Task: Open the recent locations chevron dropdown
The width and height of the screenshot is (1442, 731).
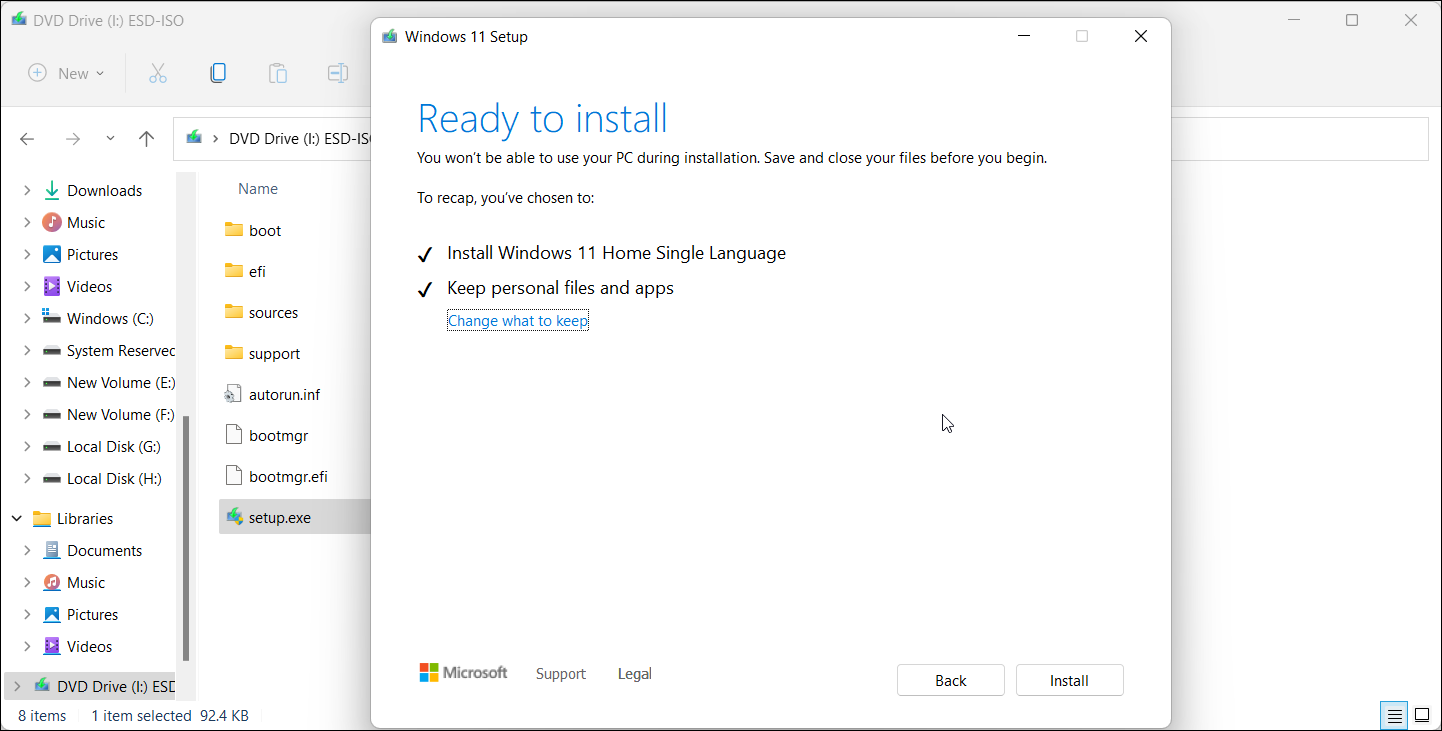Action: [109, 139]
